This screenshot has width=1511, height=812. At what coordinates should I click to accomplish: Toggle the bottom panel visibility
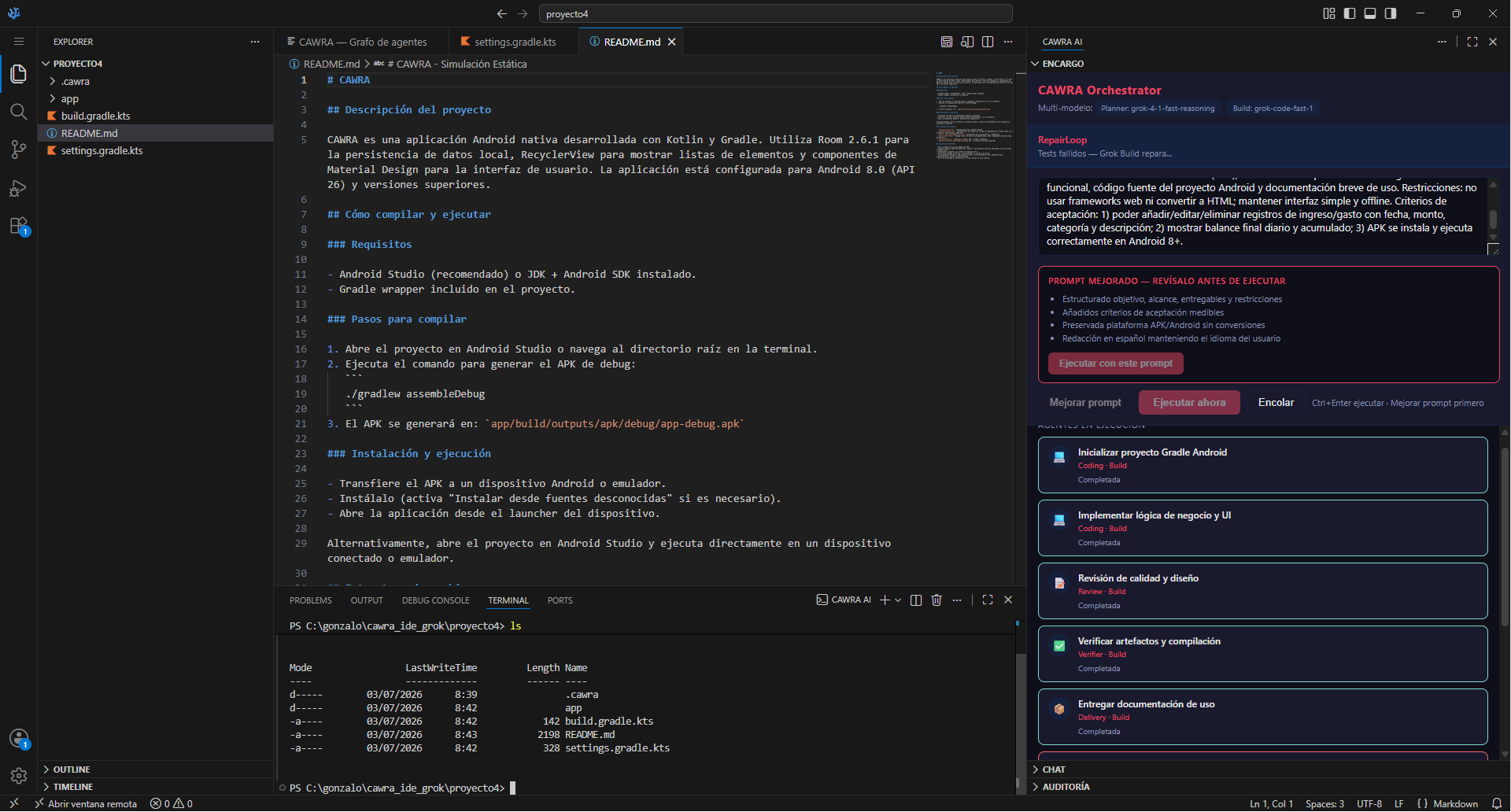point(1370,13)
